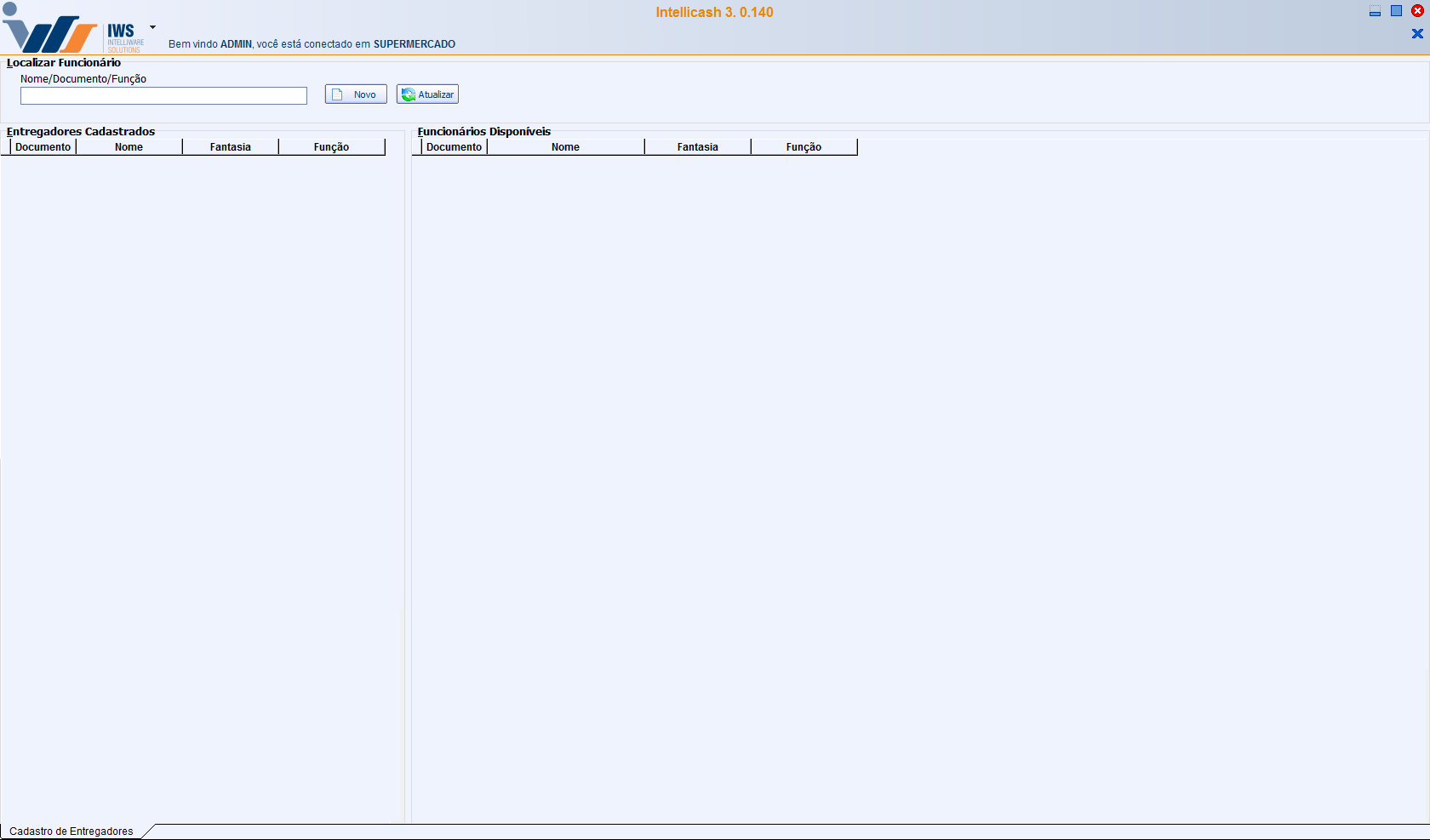Screen dimensions: 1430x840
Task: Click Função header in Entregadores Cadastrados
Action: [x=331, y=147]
